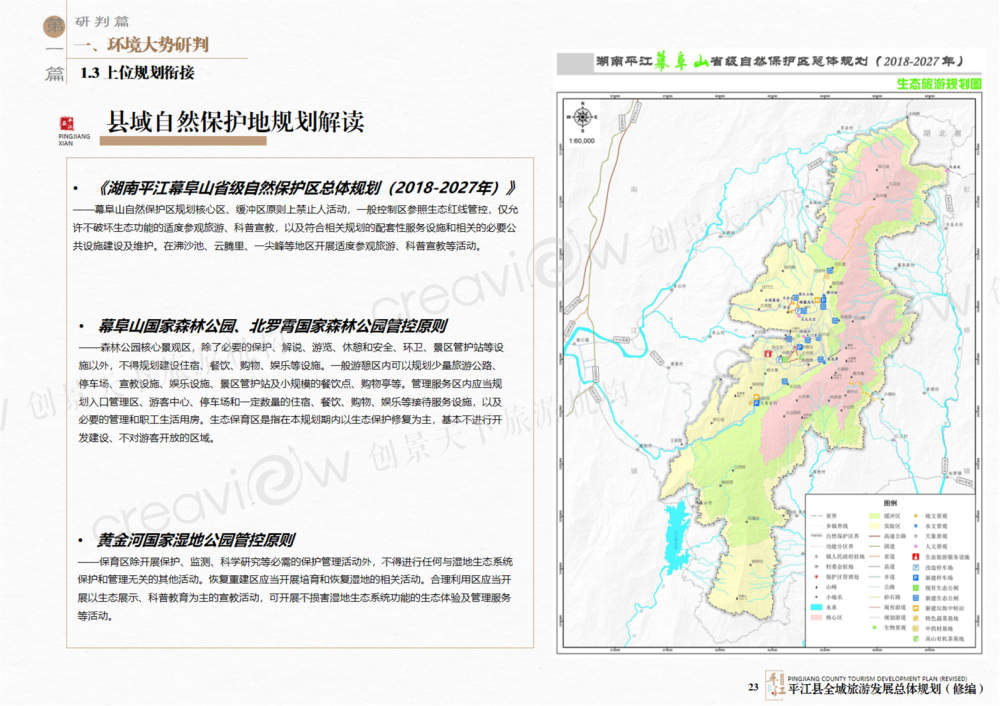Click the light green 缓冲区 legend swatch

click(874, 516)
